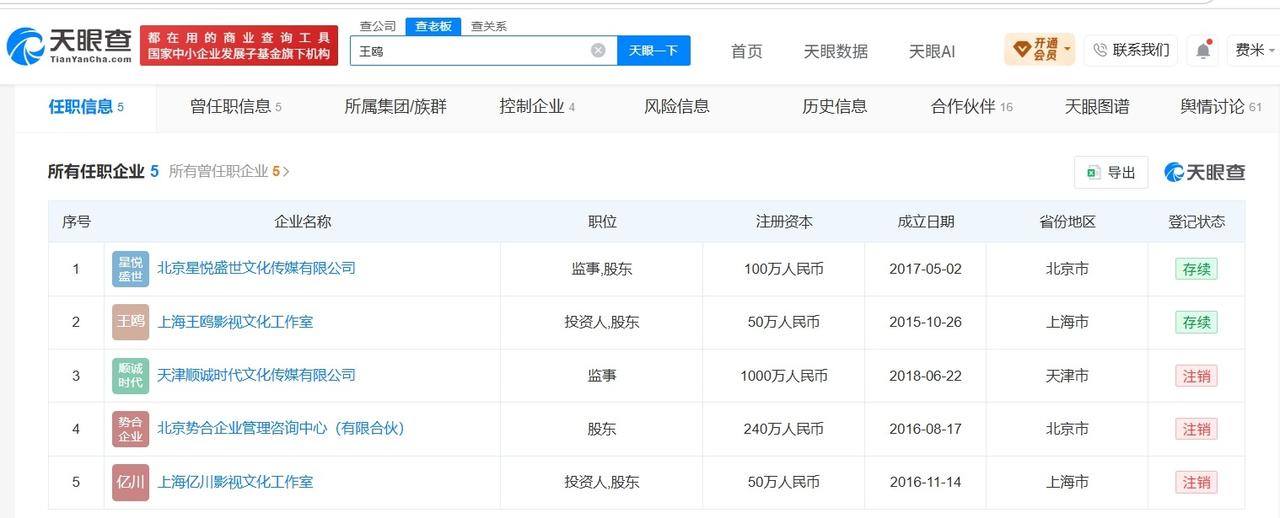Viewport: 1280px width, 518px height.
Task: Click the TianYanCha logo in header
Action: 70,46
